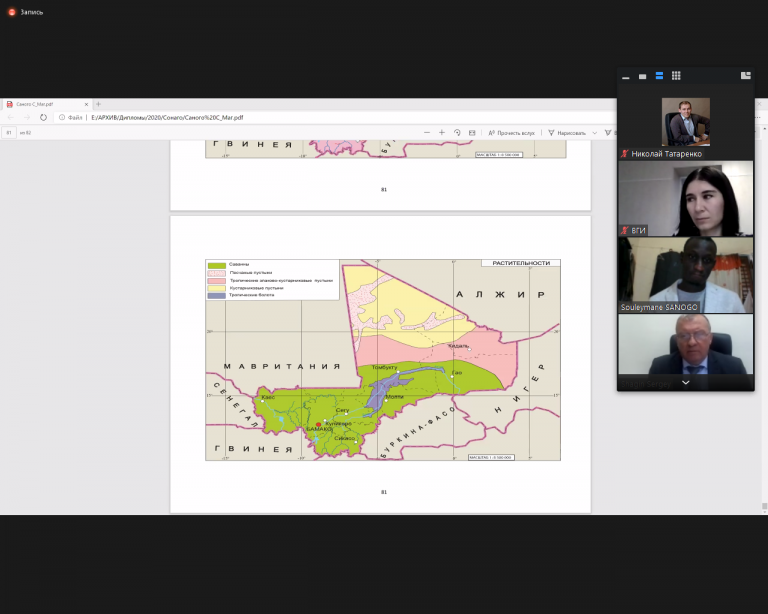The image size is (768, 614).
Task: Toggle the video panel pop-out at the top right
Action: 745,76
